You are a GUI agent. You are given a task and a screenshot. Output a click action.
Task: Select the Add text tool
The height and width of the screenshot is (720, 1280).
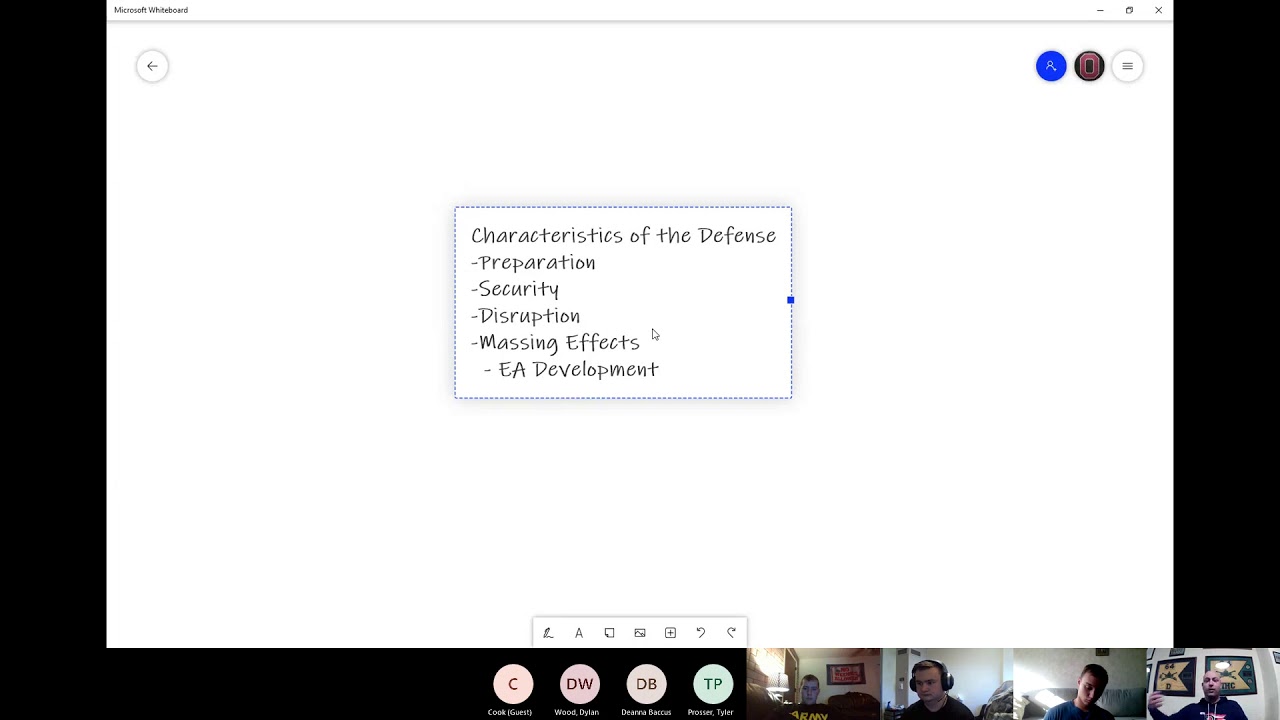click(578, 633)
